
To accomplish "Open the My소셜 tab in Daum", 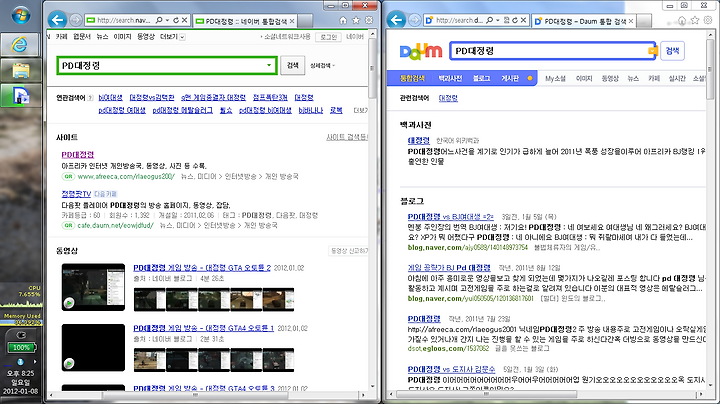I will coord(555,79).
